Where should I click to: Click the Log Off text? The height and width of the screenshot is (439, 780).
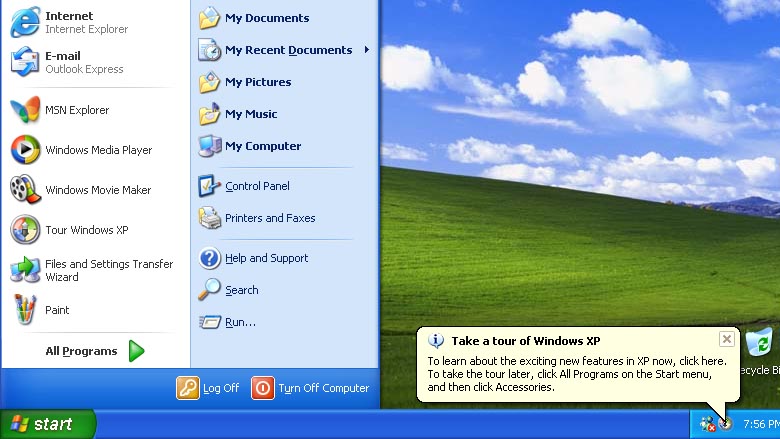(x=221, y=388)
